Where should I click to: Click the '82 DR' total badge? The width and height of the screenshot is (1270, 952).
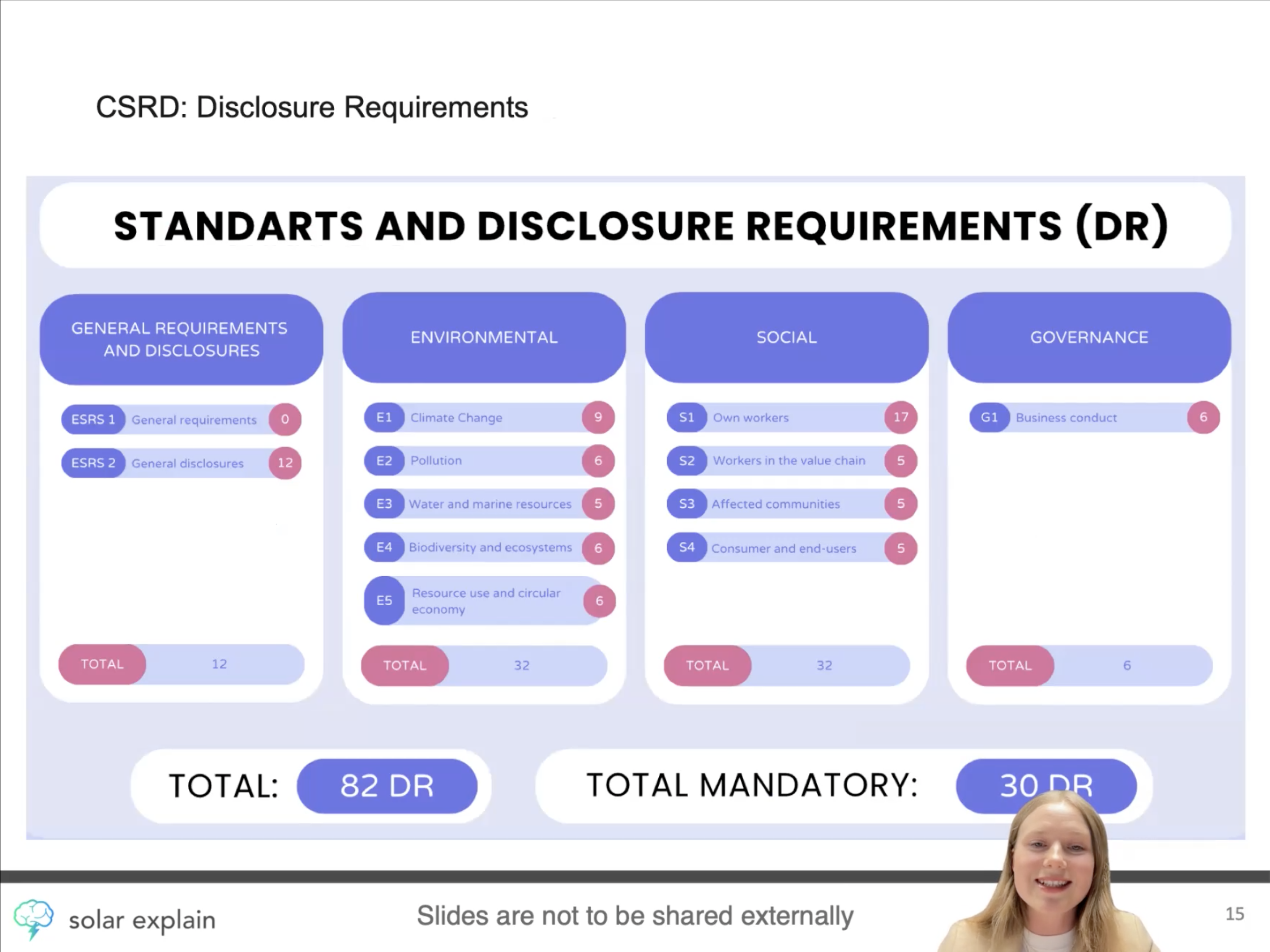point(387,786)
